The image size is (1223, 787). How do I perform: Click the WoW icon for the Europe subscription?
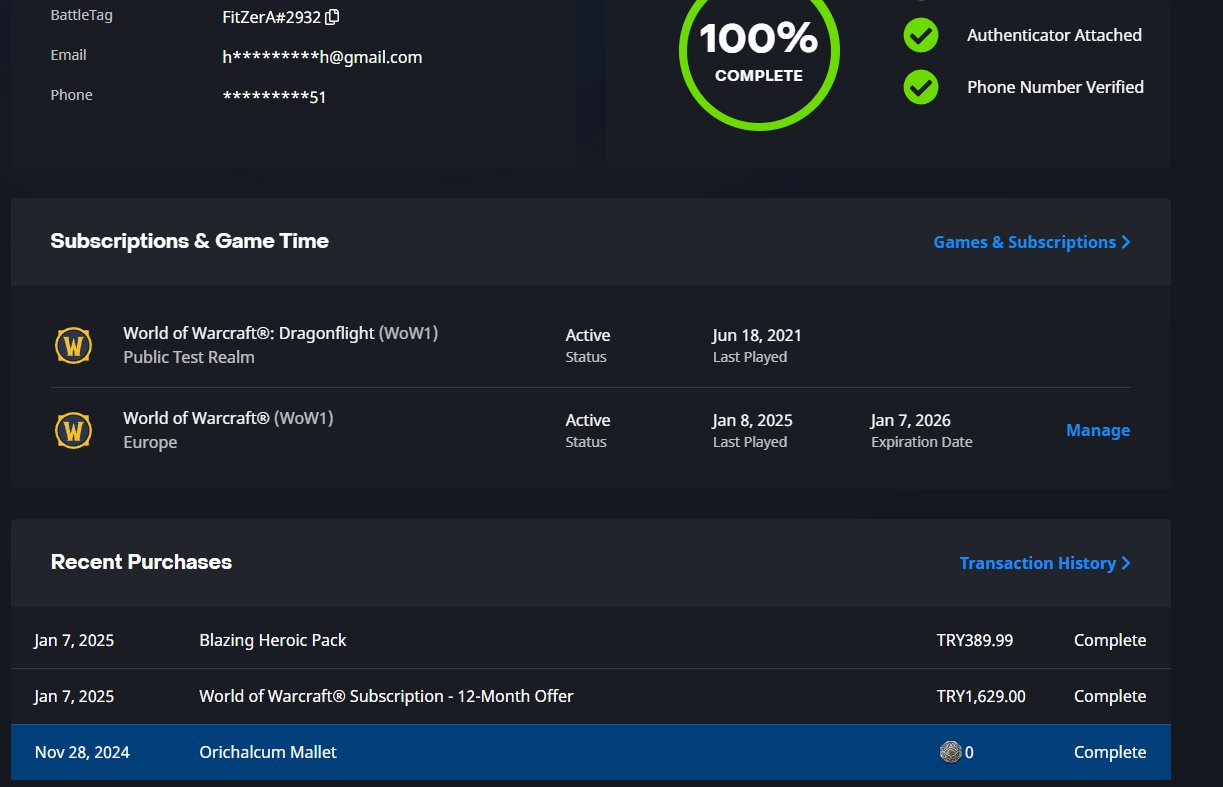coord(73,431)
